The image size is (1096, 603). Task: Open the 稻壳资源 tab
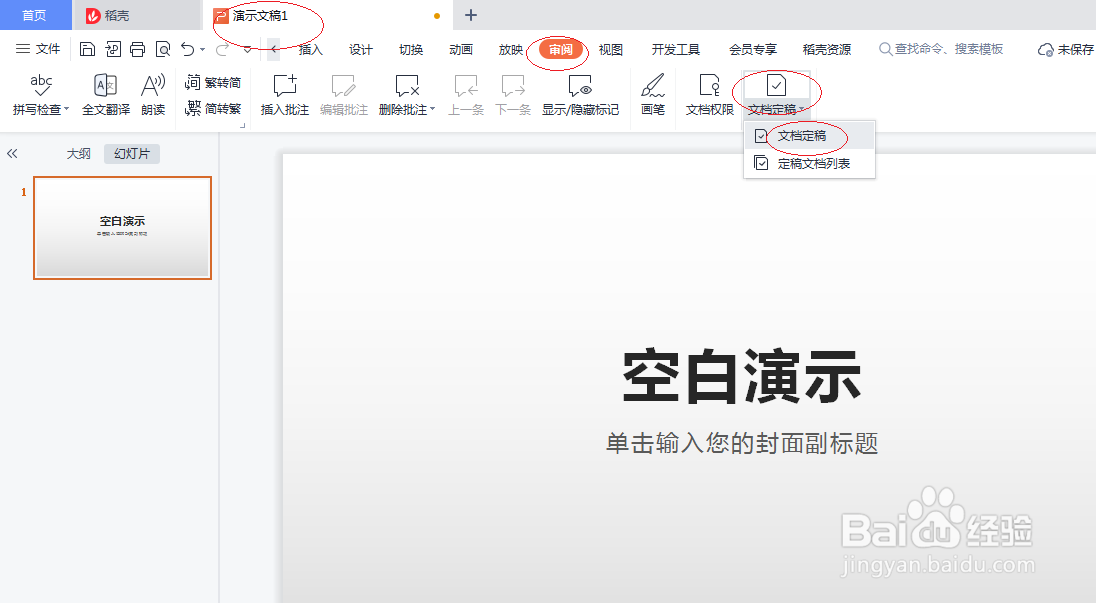pyautogui.click(x=827, y=50)
